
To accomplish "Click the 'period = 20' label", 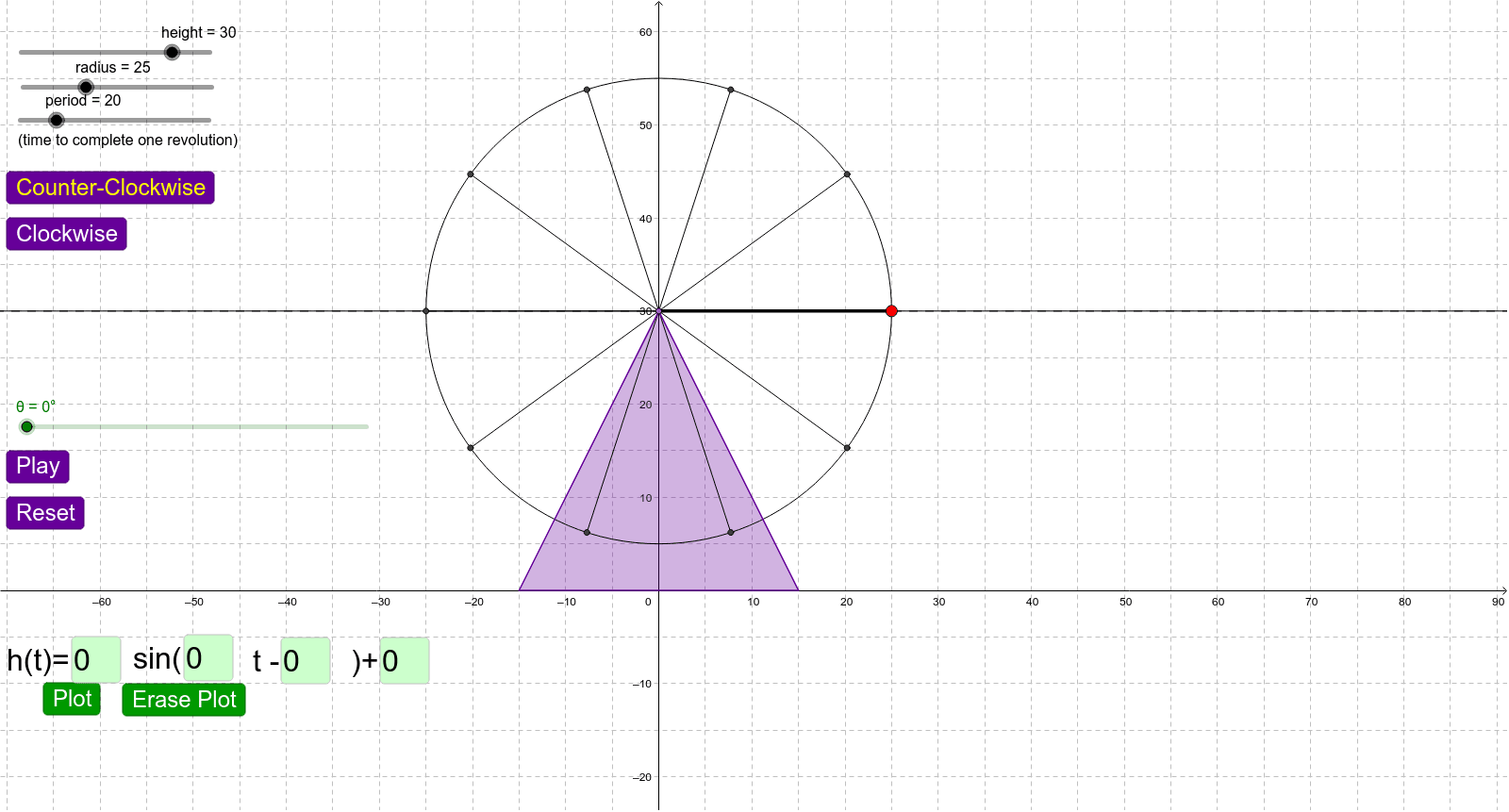I will tap(83, 101).
